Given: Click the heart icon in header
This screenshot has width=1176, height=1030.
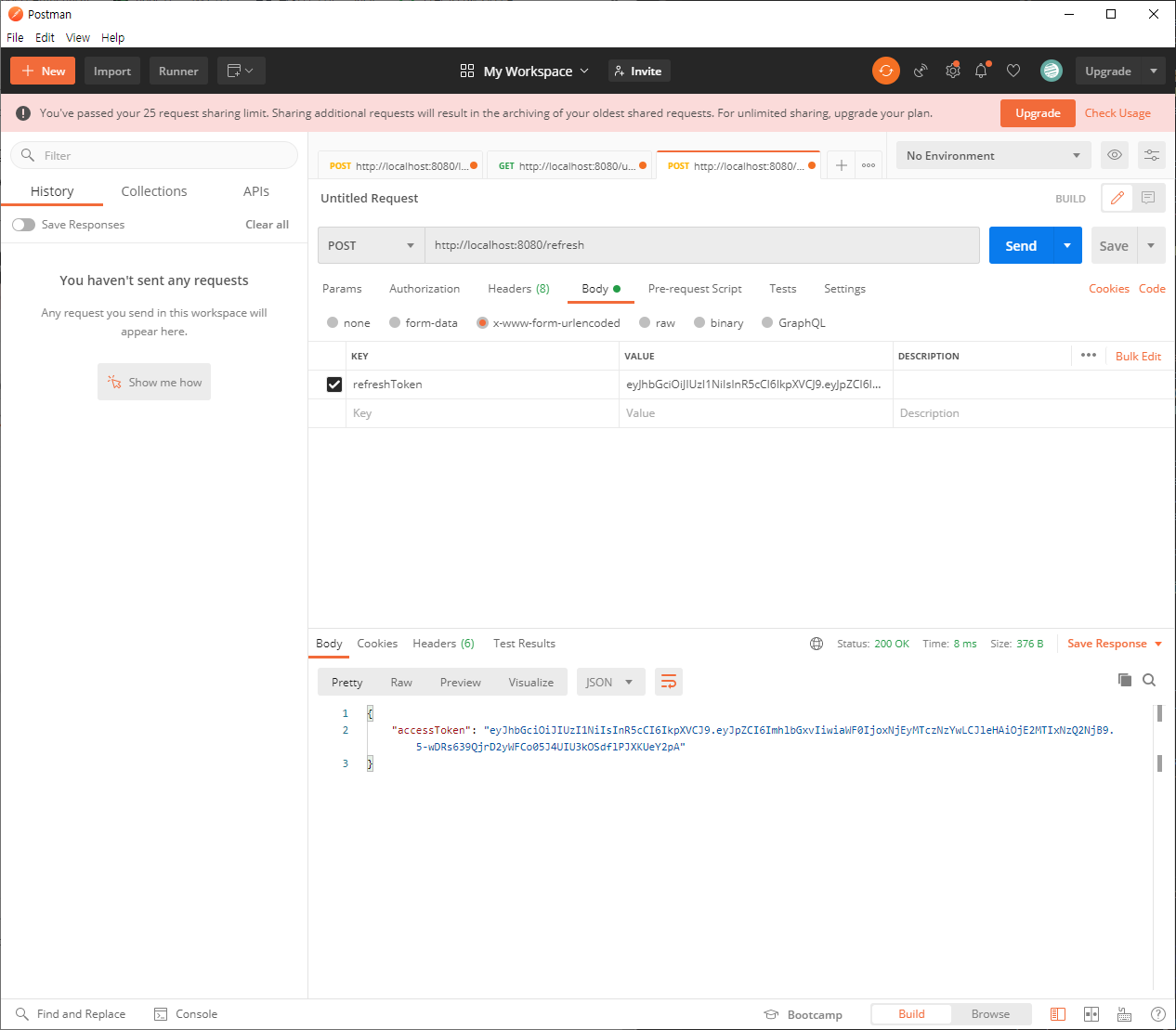Looking at the screenshot, I should [1013, 71].
